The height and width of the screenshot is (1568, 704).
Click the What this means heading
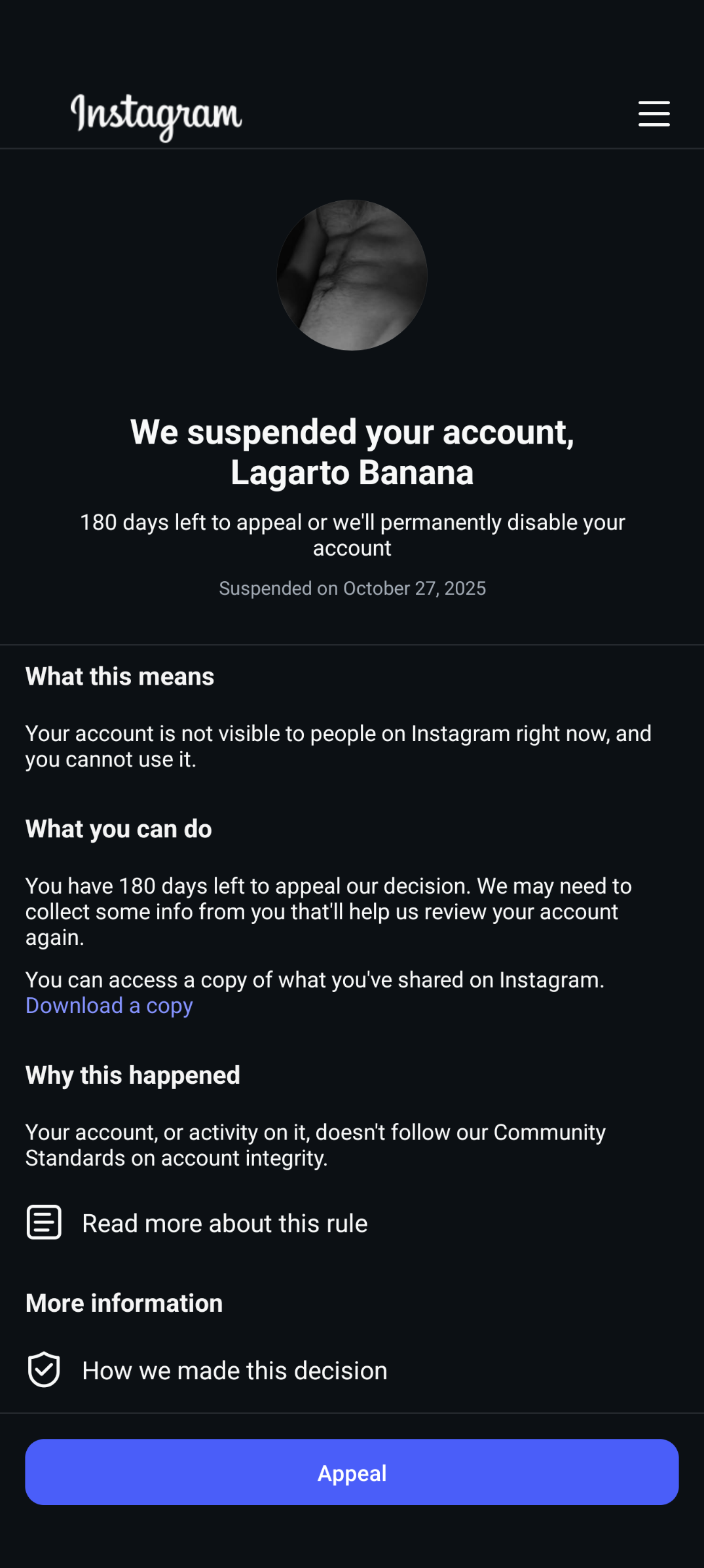point(120,676)
